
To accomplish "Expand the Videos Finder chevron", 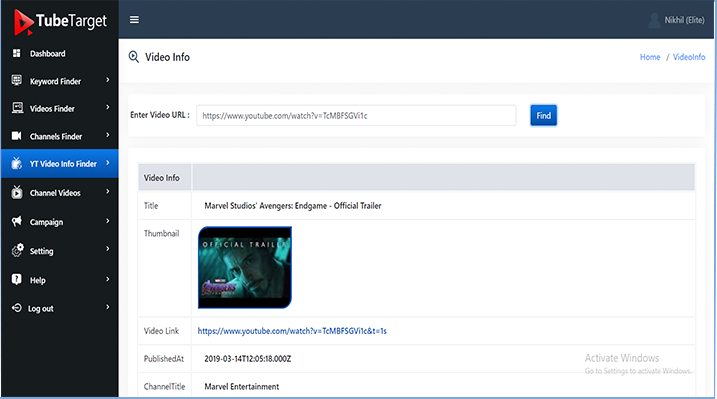I will [x=108, y=107].
